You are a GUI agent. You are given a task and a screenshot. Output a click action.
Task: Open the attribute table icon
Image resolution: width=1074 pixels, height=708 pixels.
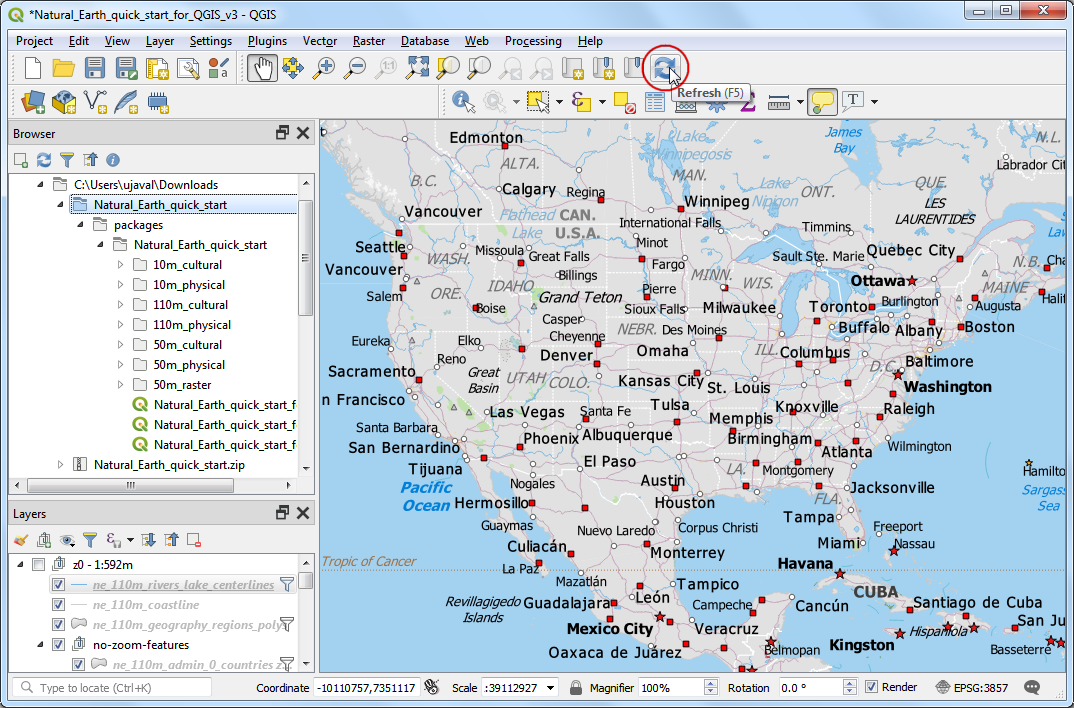point(655,101)
